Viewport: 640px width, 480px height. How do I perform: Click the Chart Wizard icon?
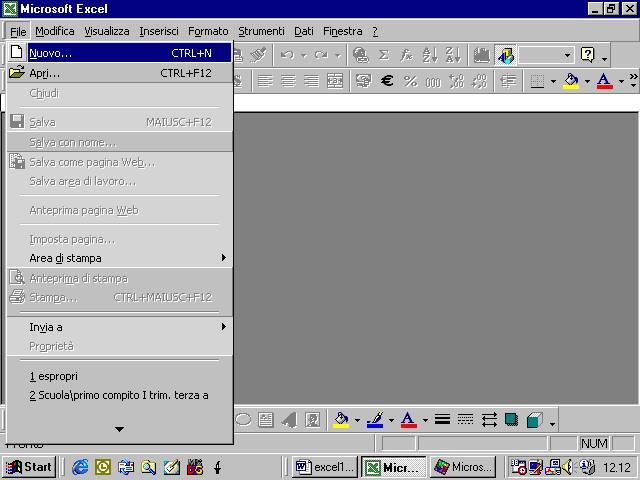click(482, 55)
